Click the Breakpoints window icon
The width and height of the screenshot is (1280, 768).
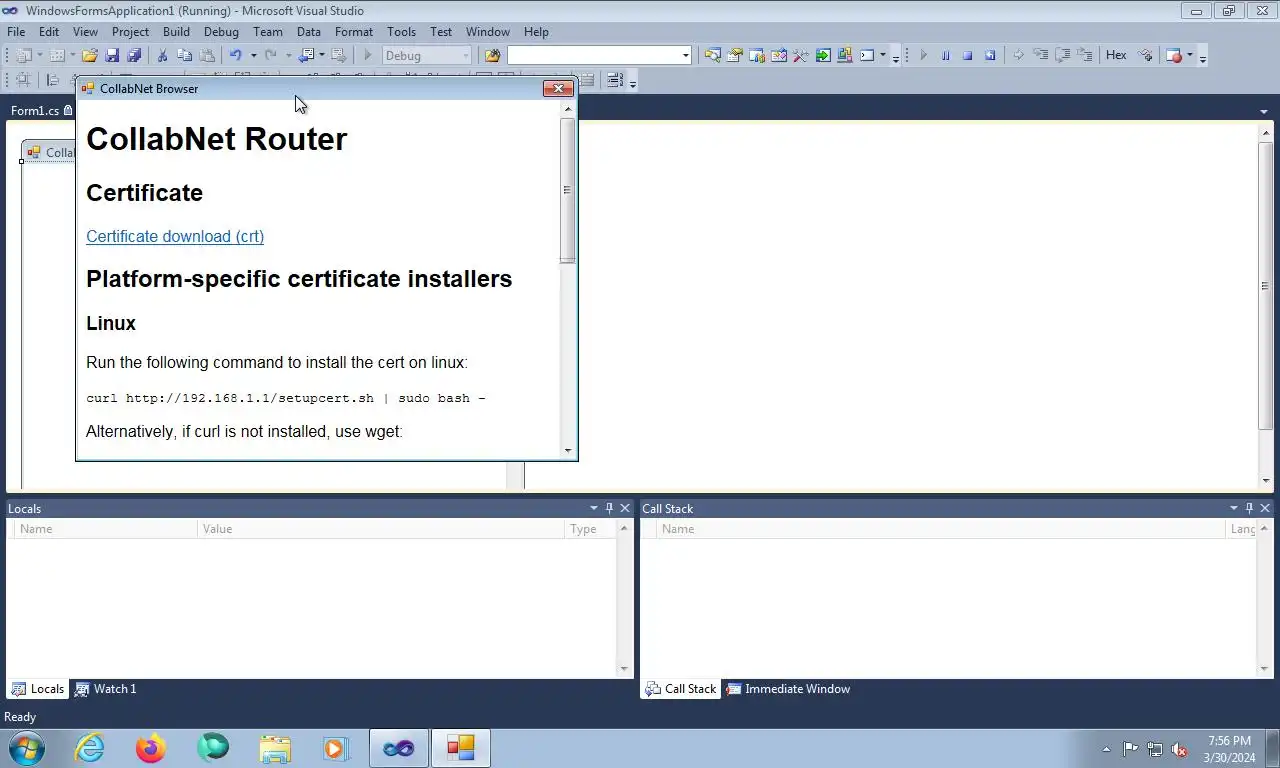click(x=1174, y=56)
